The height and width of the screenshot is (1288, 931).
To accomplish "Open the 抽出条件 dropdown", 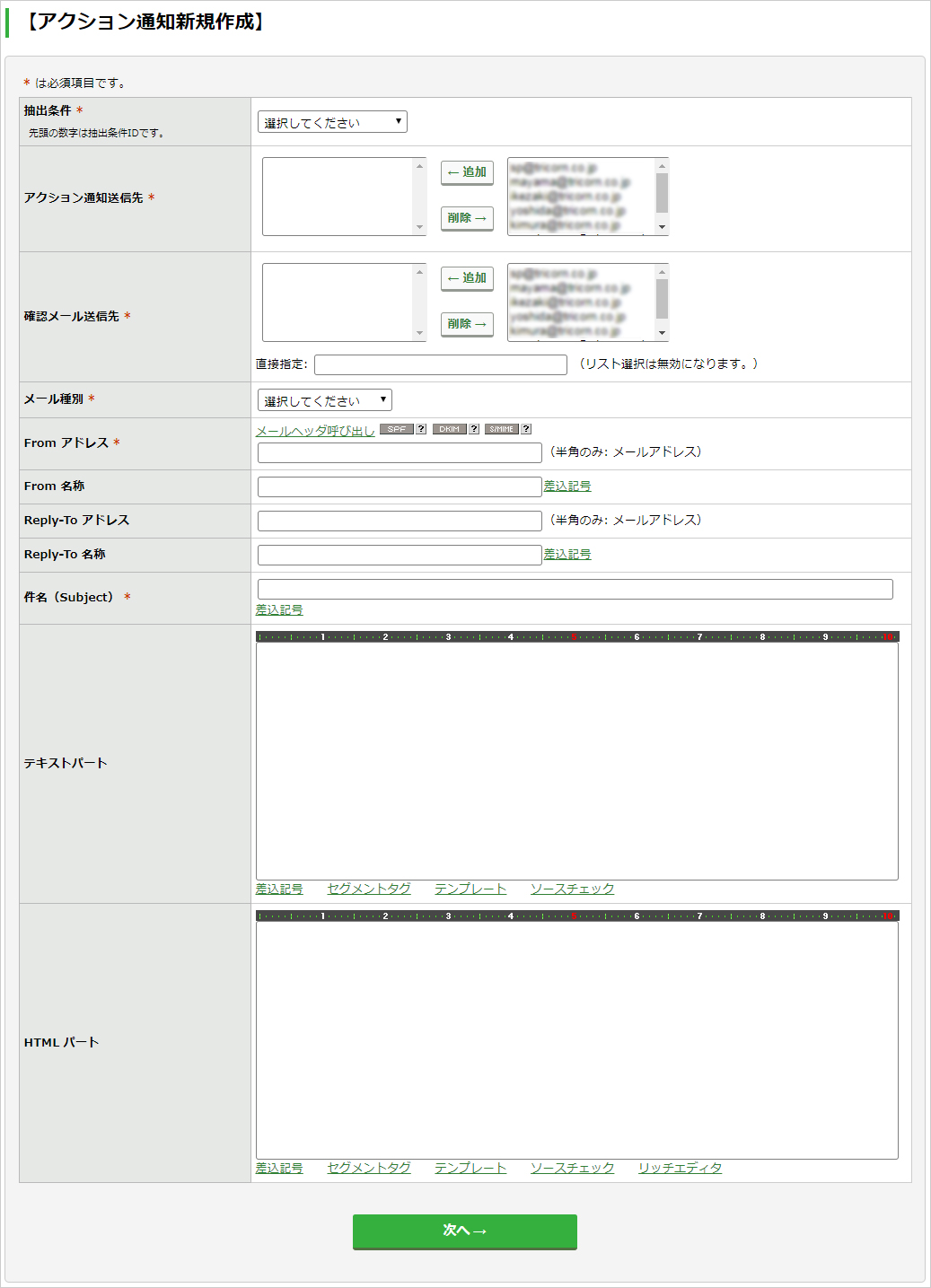I will tap(332, 122).
